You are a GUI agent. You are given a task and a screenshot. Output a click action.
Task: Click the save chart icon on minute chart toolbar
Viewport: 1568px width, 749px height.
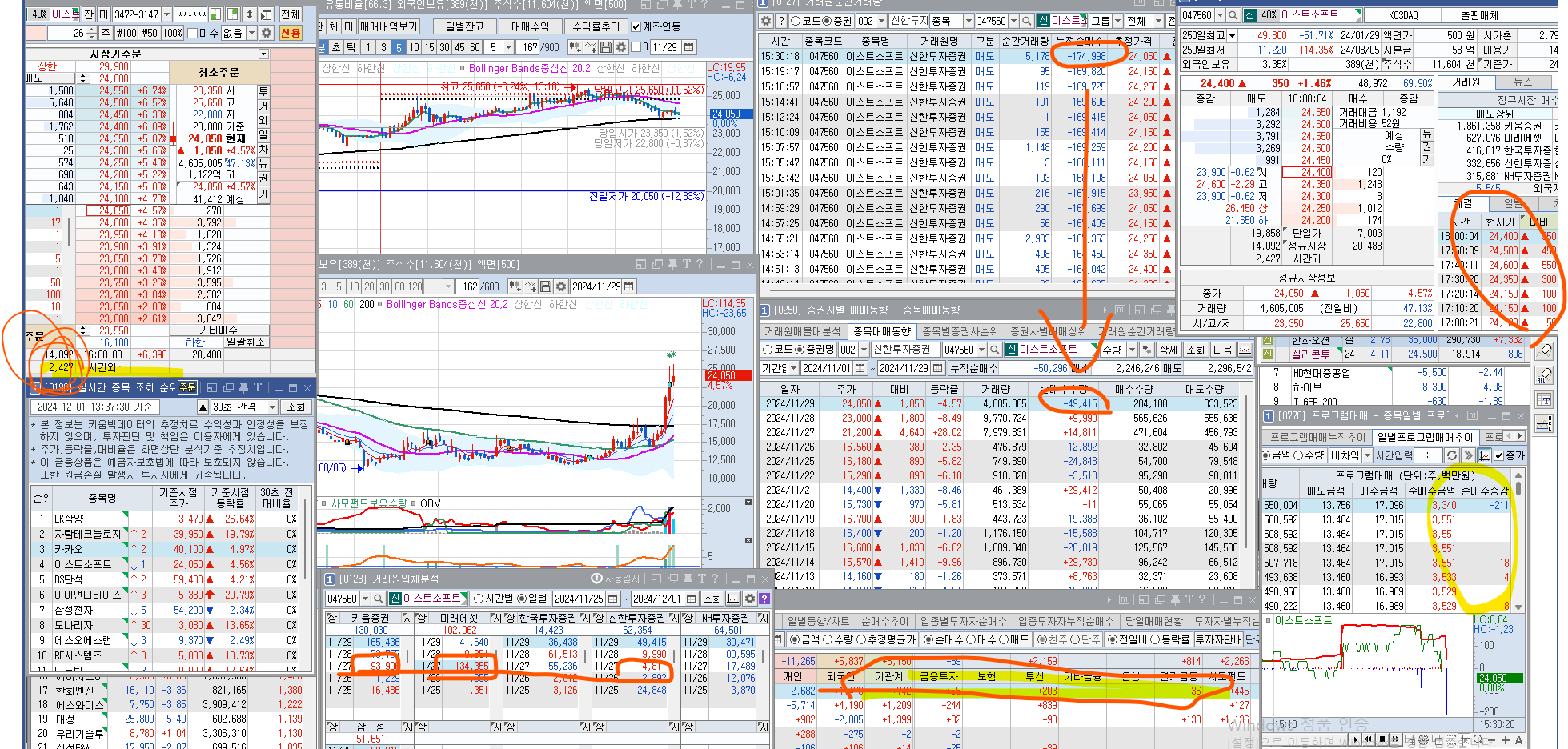click(x=605, y=47)
